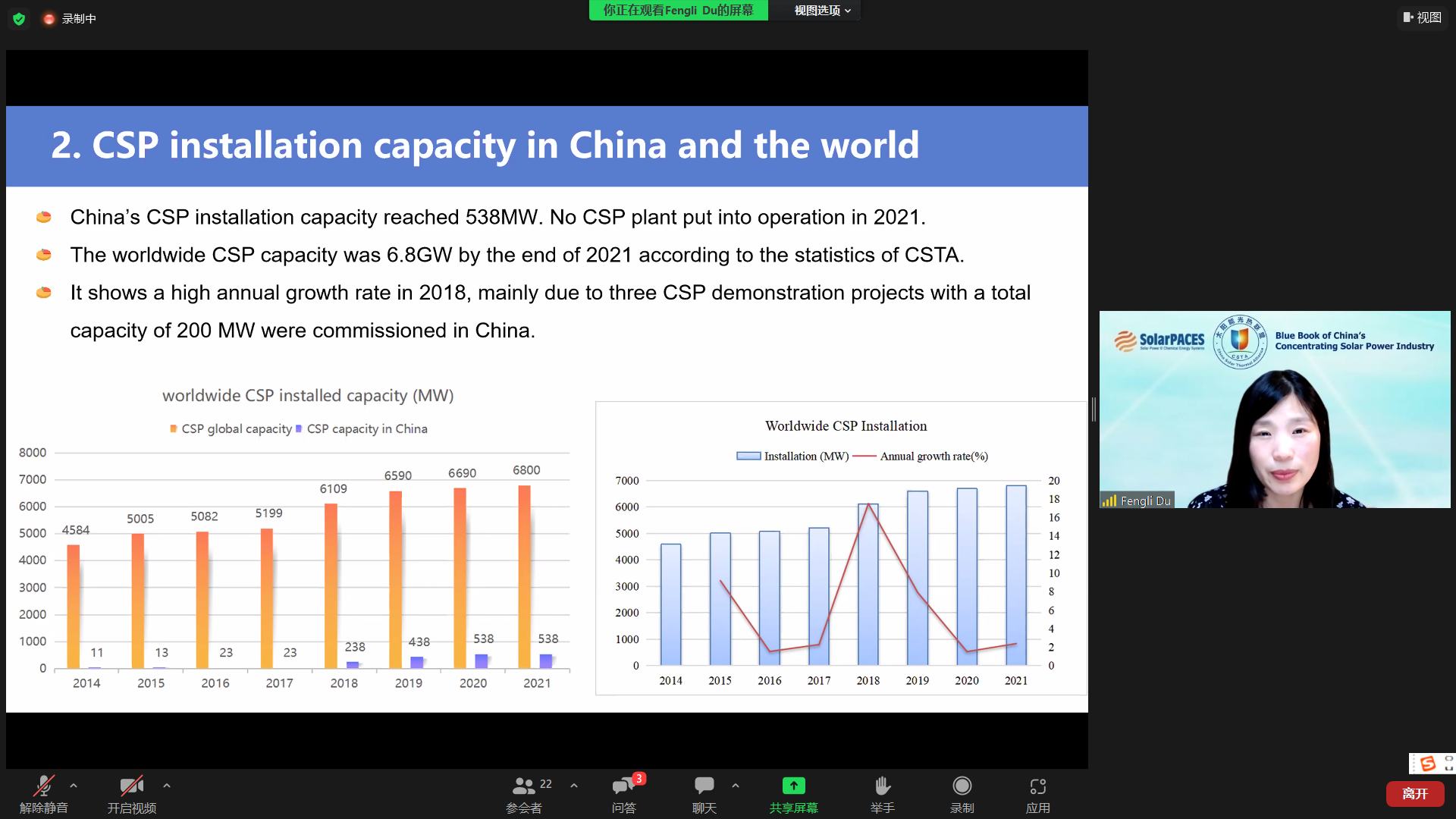Open the chat panel
The image size is (1456, 819).
coord(704,786)
